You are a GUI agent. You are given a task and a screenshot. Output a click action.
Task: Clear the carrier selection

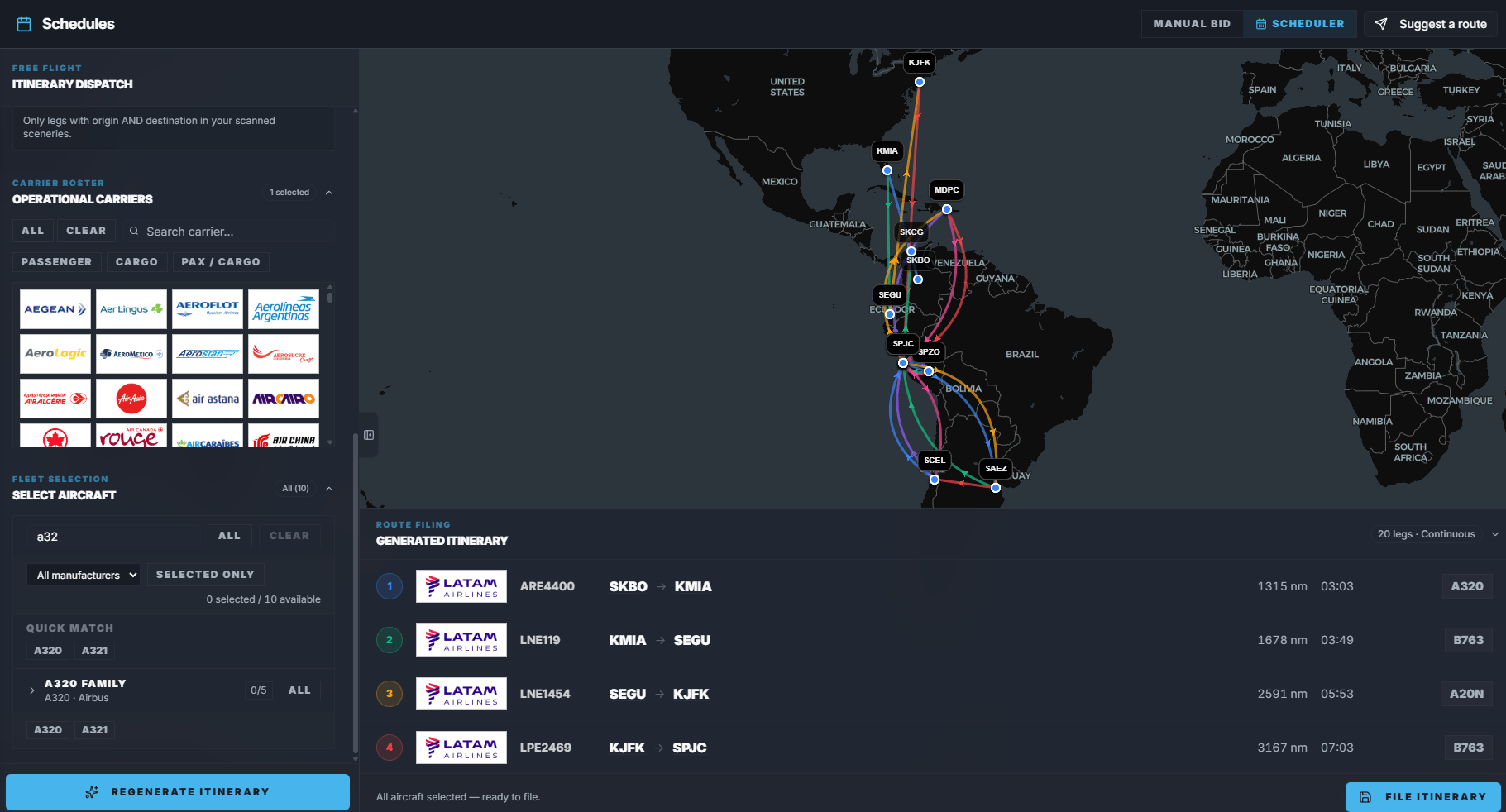[86, 231]
